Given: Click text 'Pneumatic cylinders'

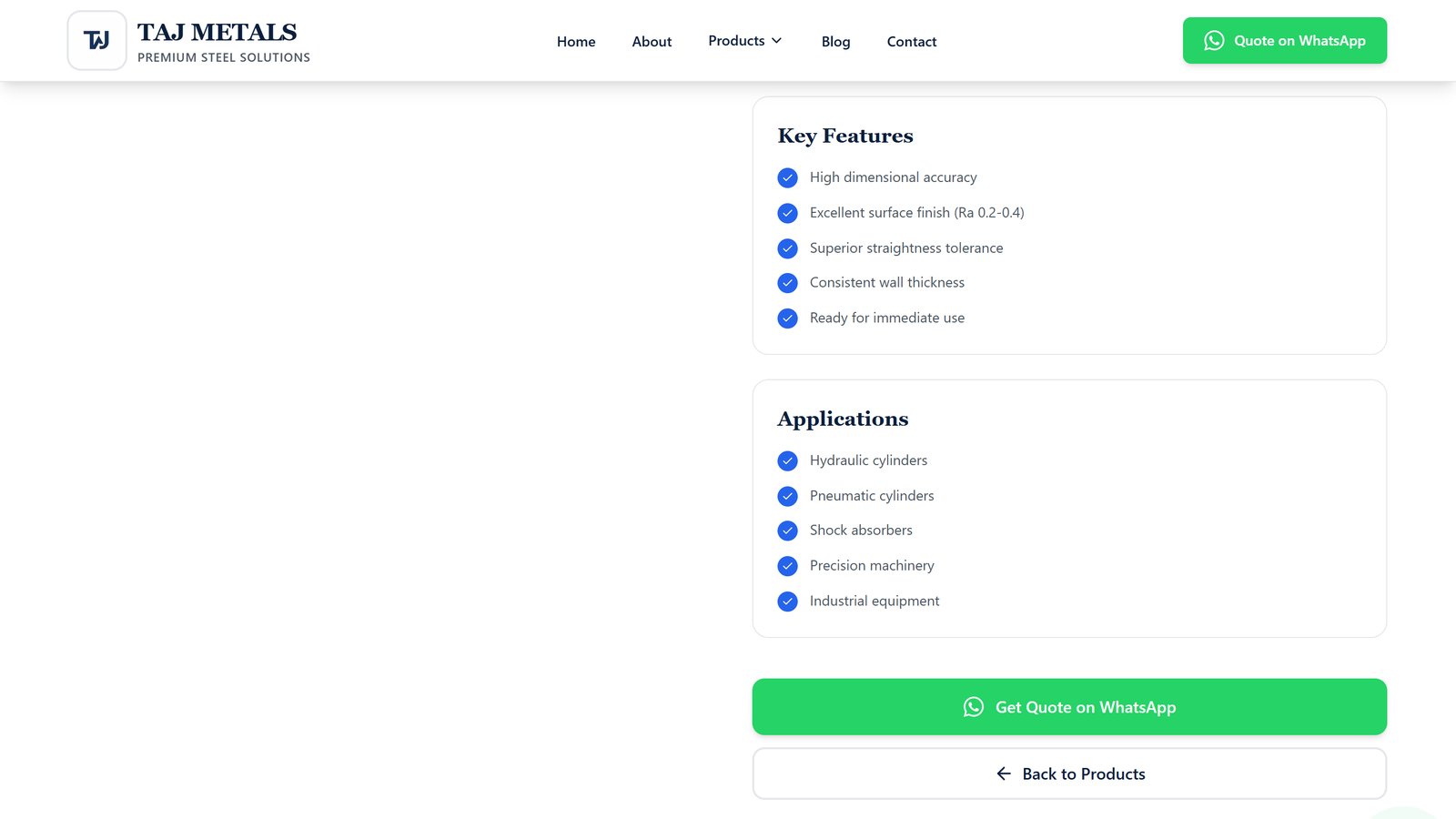Looking at the screenshot, I should [872, 496].
